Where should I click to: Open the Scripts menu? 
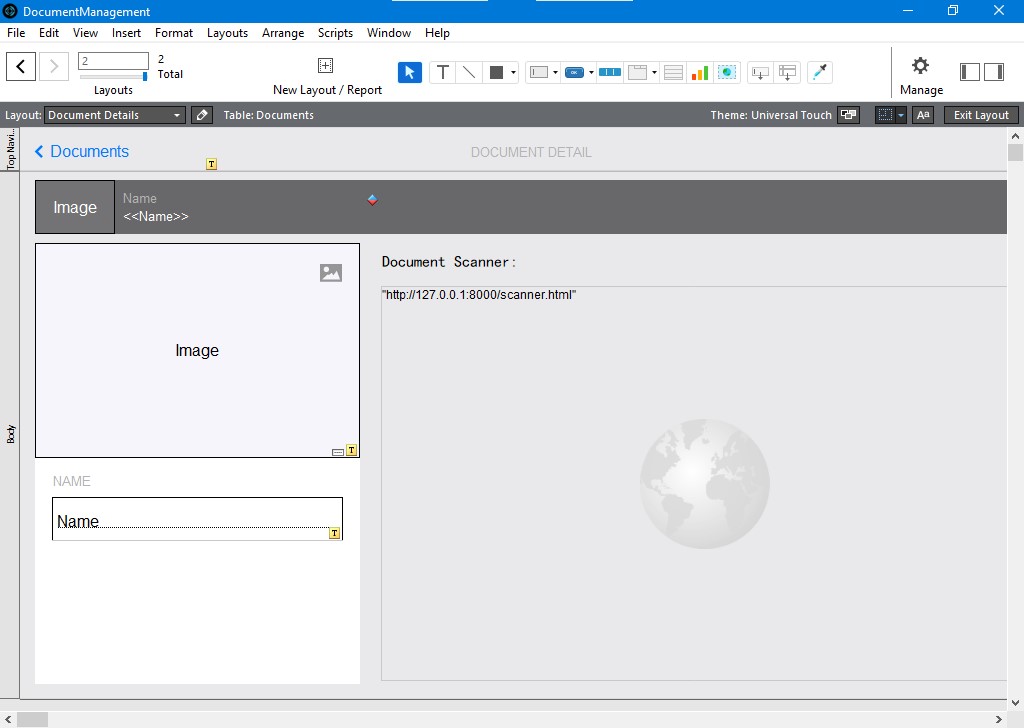click(x=335, y=33)
